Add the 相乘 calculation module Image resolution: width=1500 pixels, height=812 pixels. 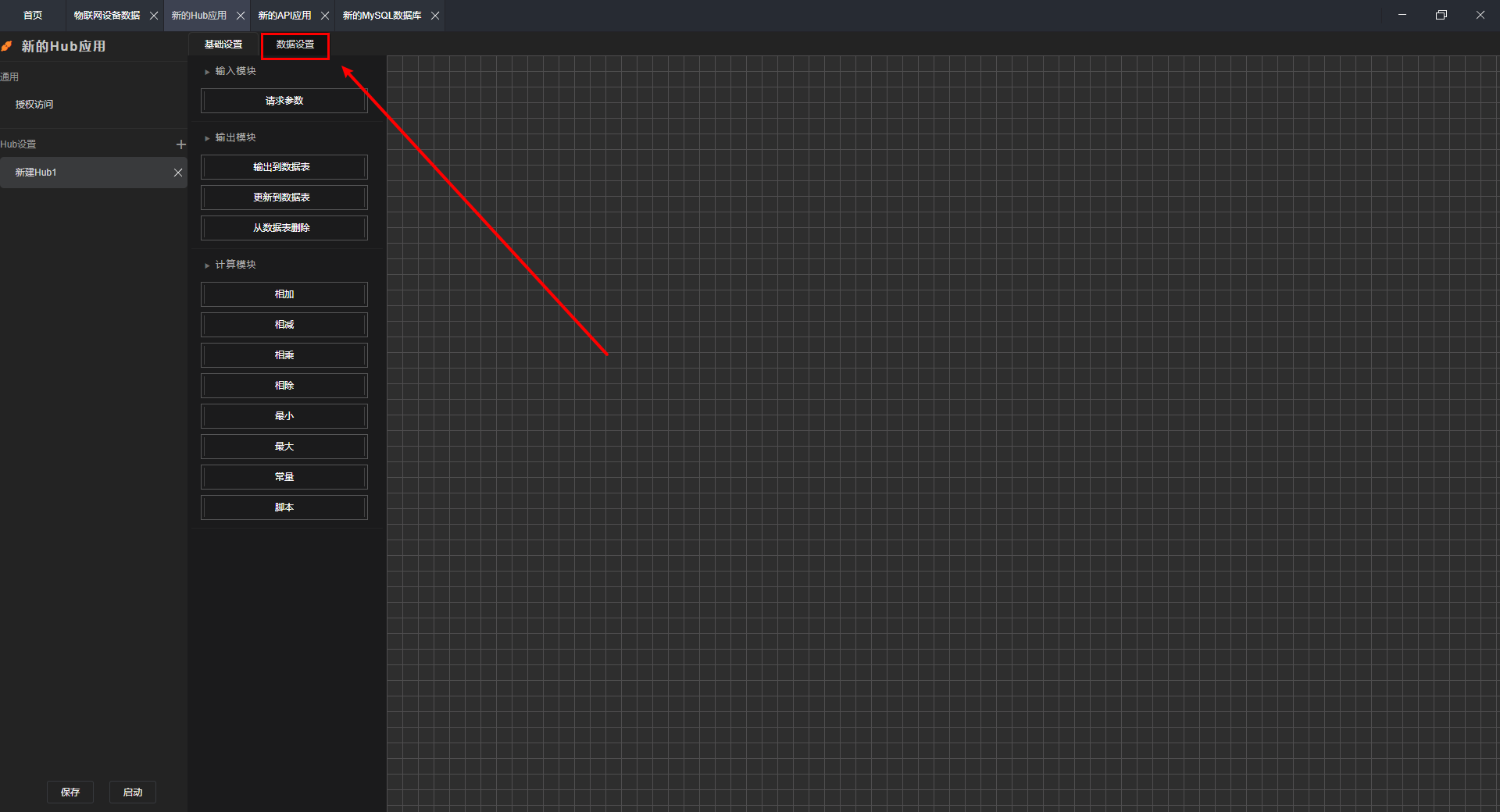[x=284, y=355]
